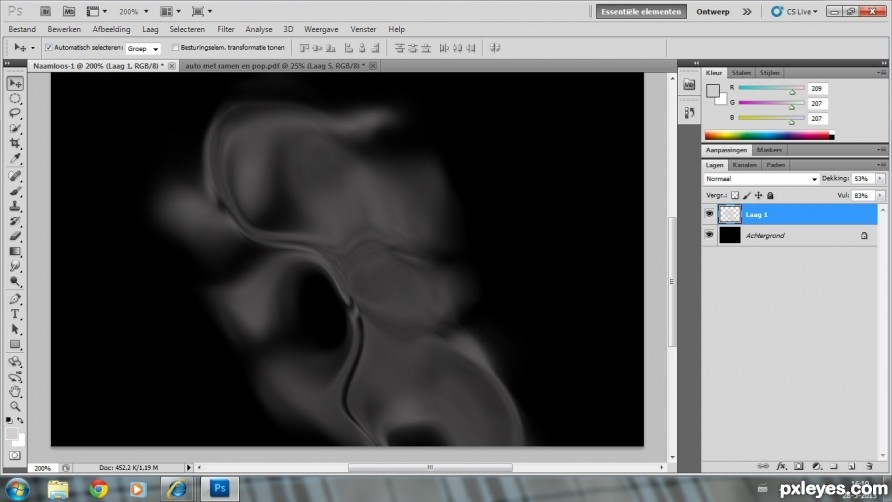Select the Zoom tool
Viewport: 892px width, 502px height.
(x=15, y=406)
